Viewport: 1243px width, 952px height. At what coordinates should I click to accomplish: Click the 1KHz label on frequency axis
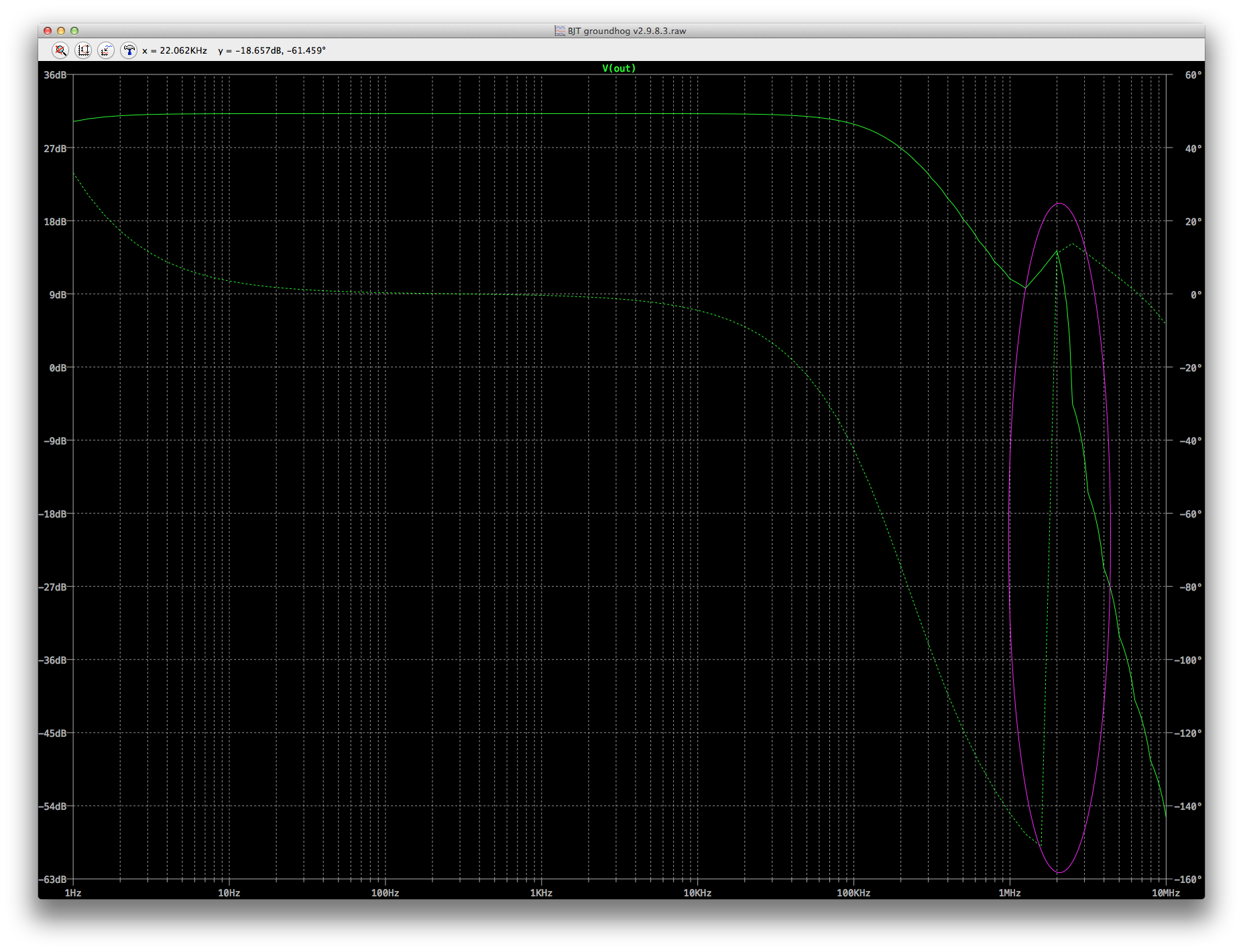click(542, 893)
